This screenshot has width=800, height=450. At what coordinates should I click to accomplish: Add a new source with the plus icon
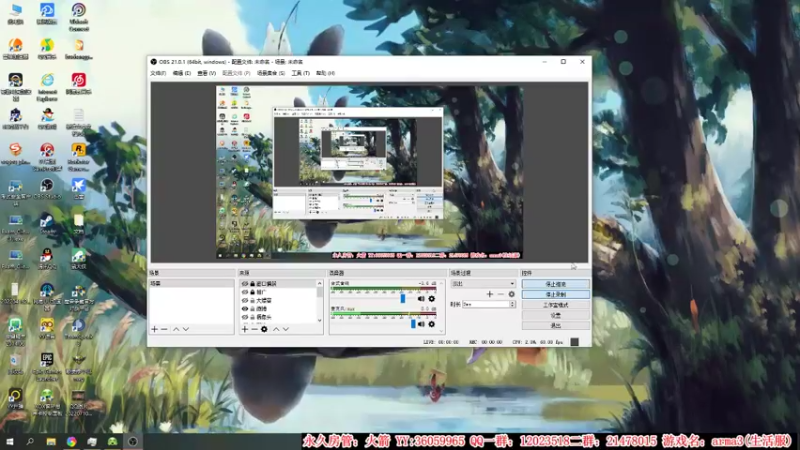point(245,329)
